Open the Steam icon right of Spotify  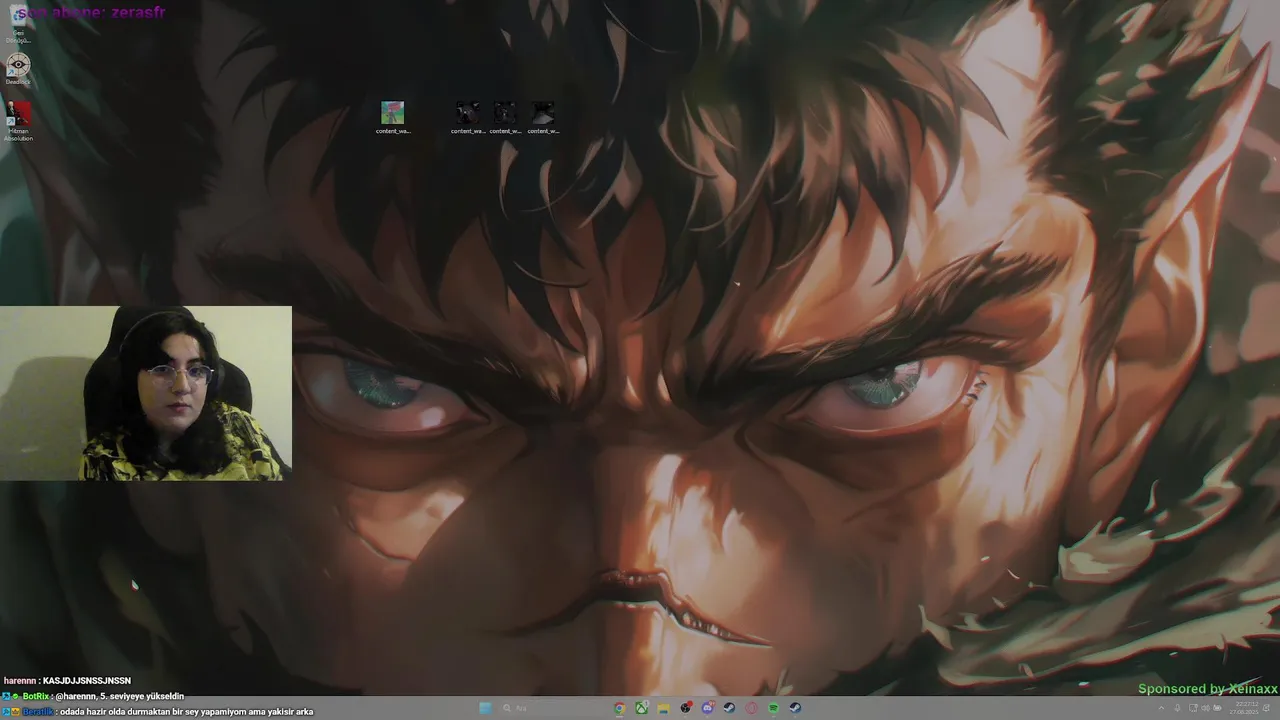(795, 708)
